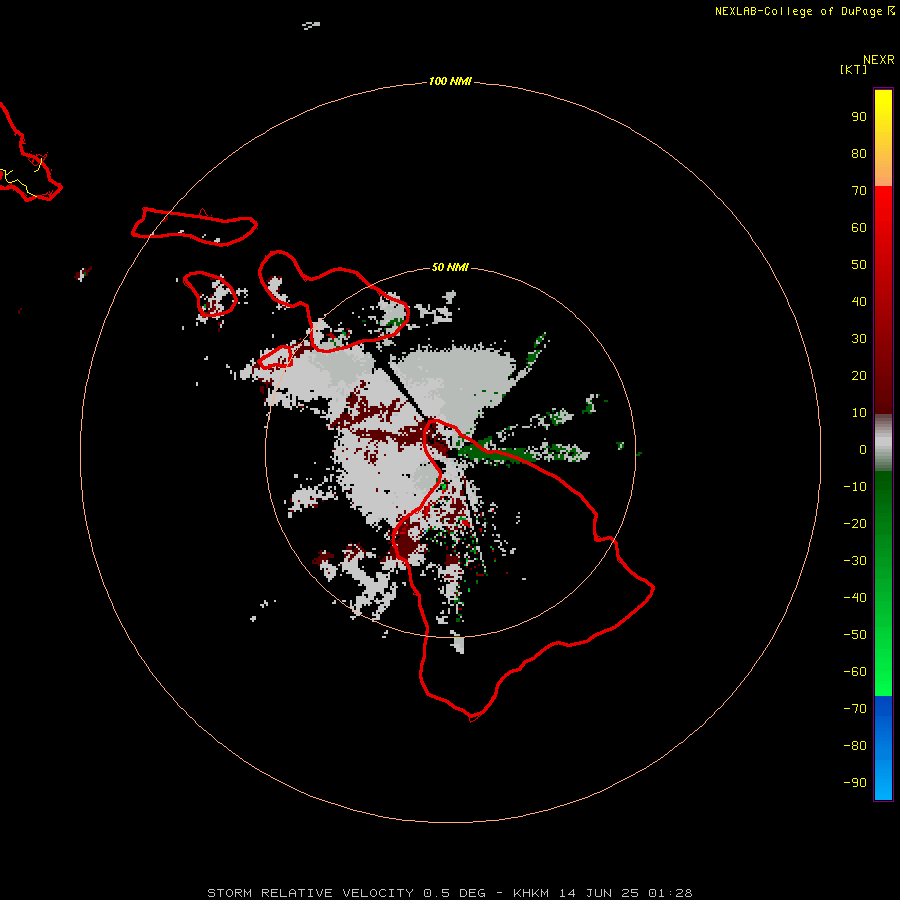Click the -30 value on velocity scale
900x900 pixels.
coord(855,561)
